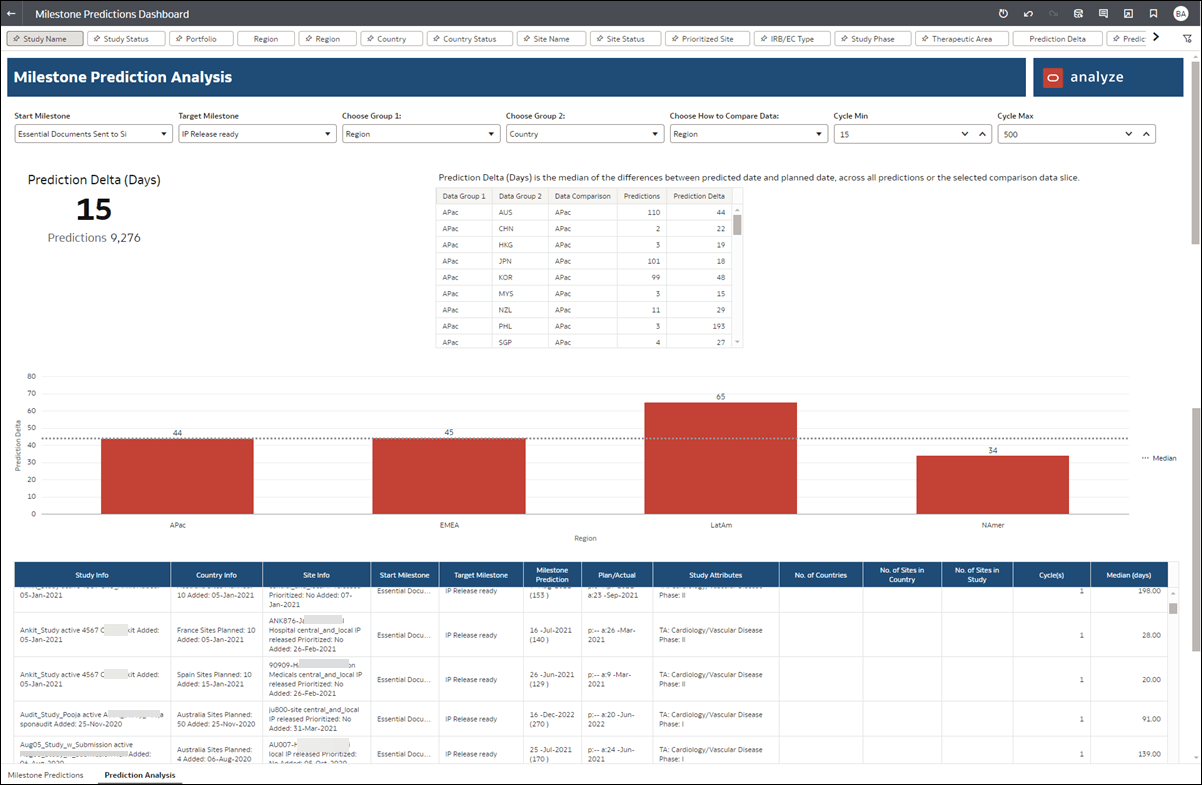Open the Start Milestone dropdown
Screen dimensions: 1202x785
click(92, 133)
